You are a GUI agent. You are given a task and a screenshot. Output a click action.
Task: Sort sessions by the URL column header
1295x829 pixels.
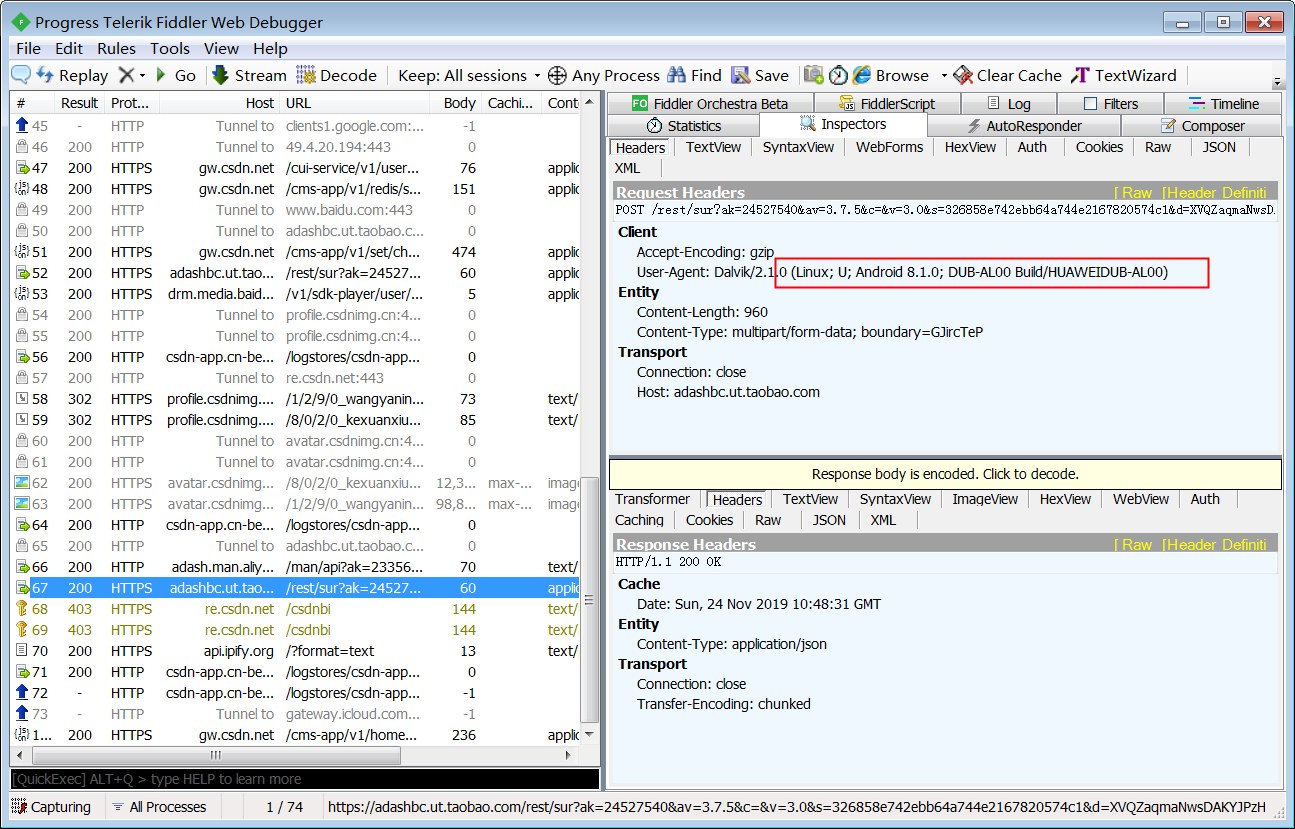point(355,103)
